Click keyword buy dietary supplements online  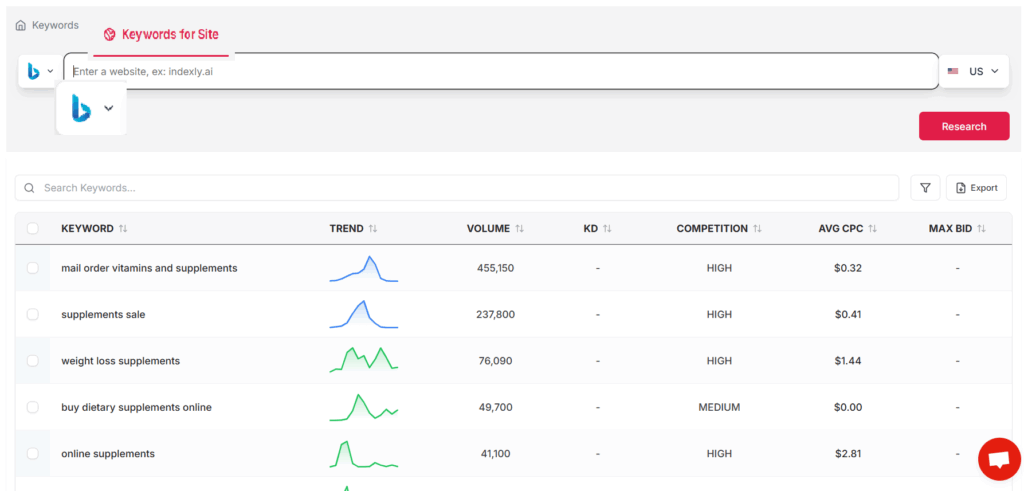tap(136, 407)
